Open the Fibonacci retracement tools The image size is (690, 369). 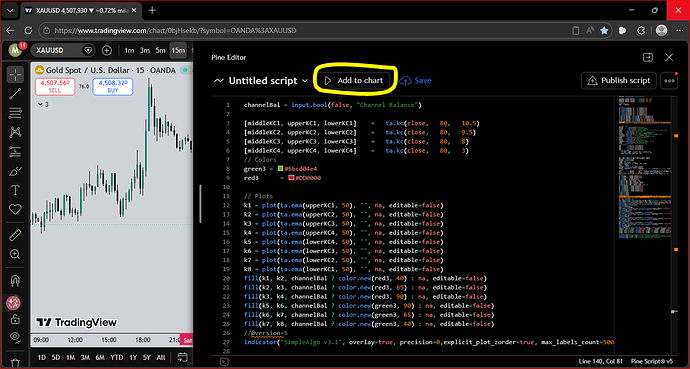pyautogui.click(x=15, y=113)
